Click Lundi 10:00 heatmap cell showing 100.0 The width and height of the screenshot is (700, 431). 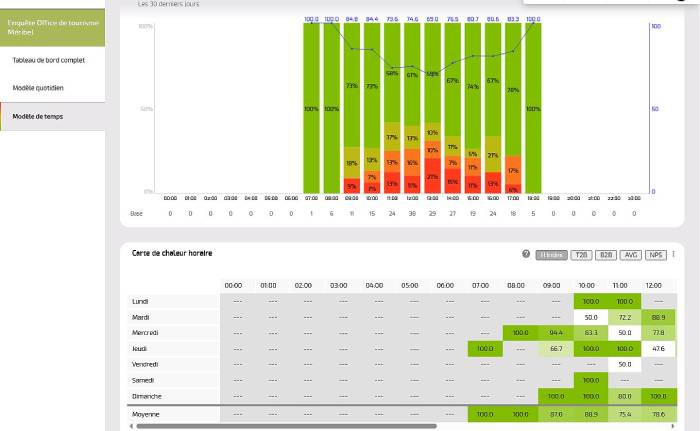tap(589, 301)
